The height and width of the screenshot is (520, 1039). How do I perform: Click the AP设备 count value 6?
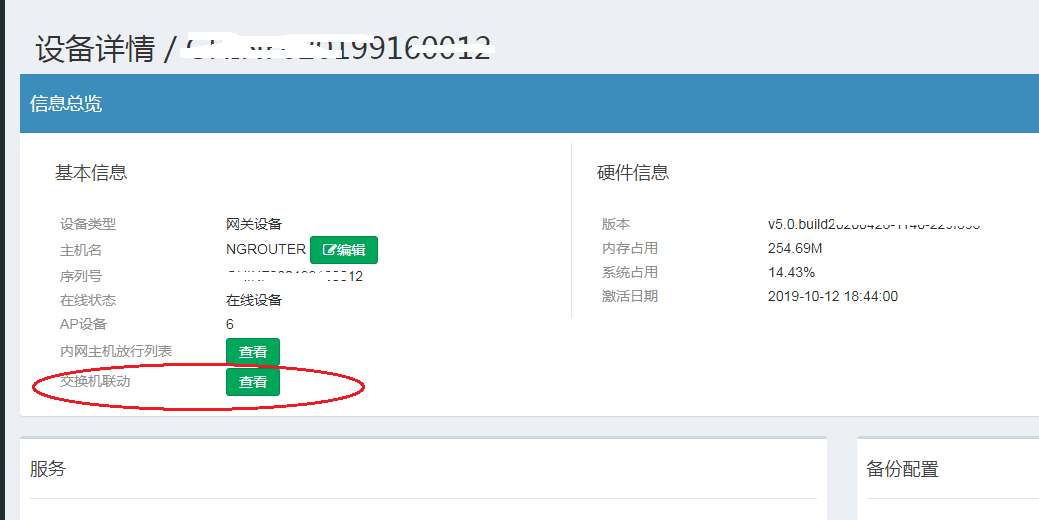pyautogui.click(x=230, y=324)
